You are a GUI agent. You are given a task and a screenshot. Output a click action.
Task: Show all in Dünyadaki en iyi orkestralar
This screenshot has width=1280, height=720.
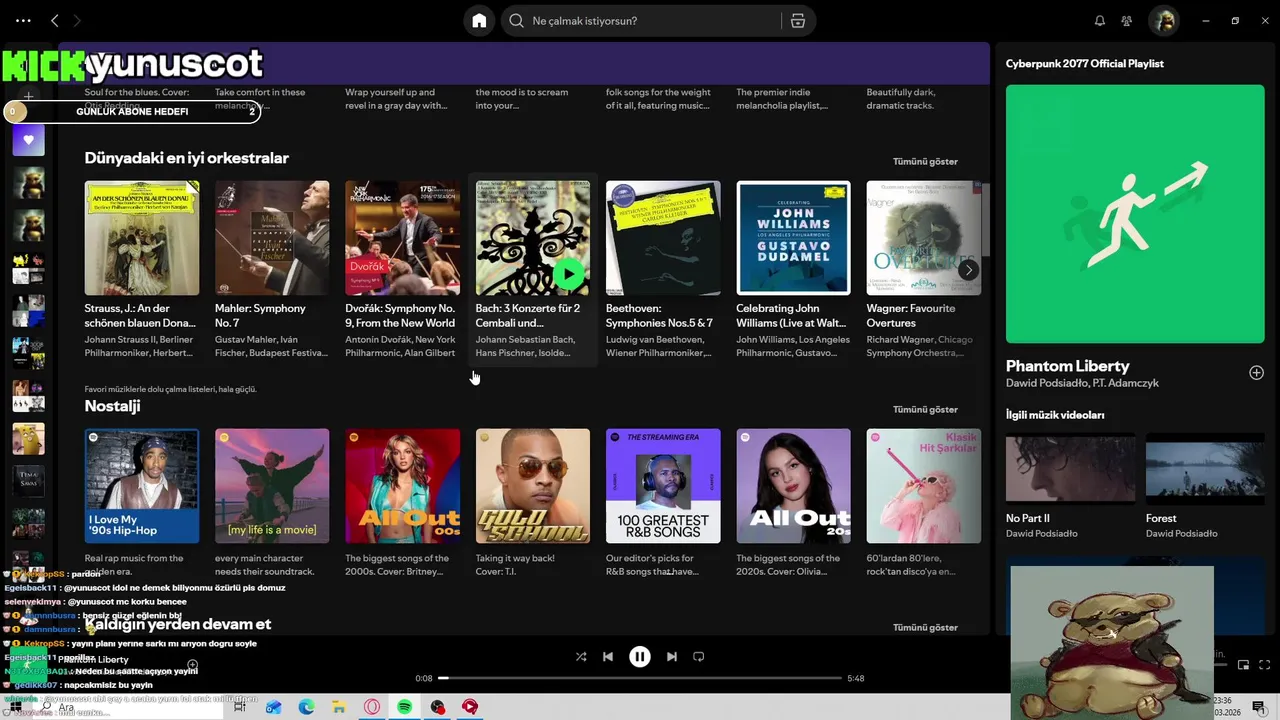point(925,161)
